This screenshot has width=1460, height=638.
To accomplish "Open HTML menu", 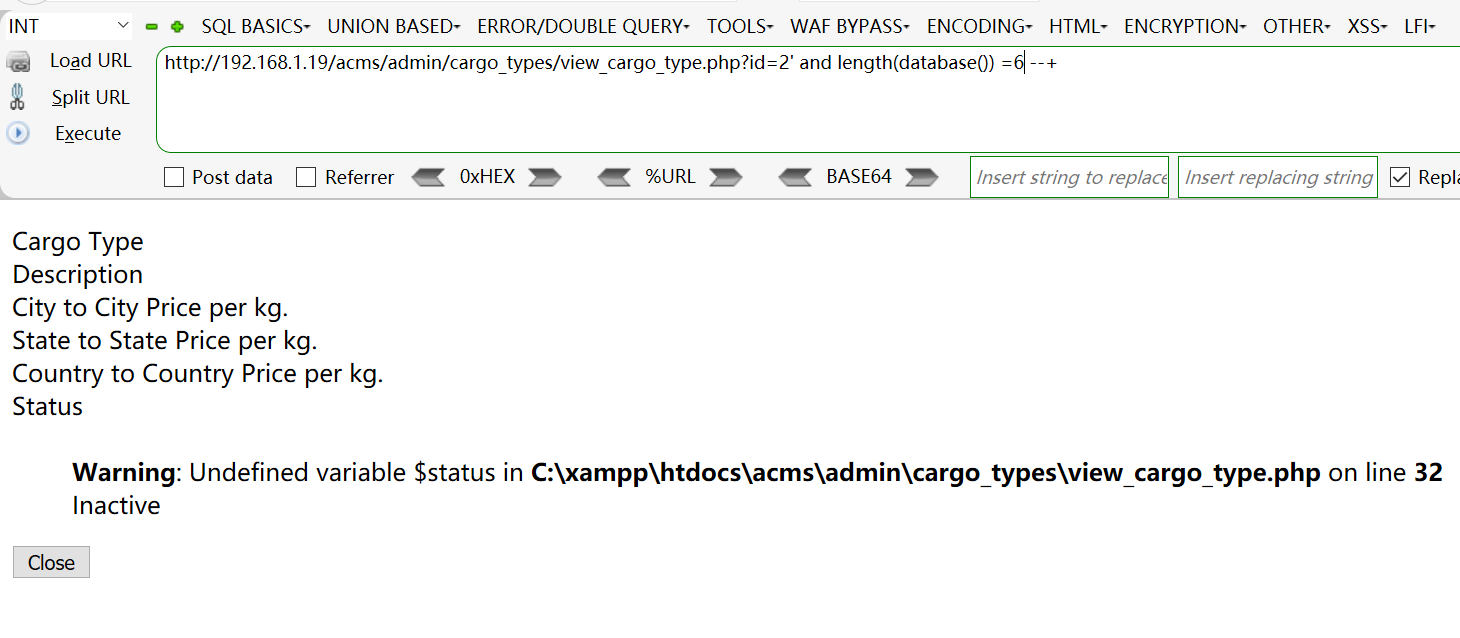I will 1078,26.
